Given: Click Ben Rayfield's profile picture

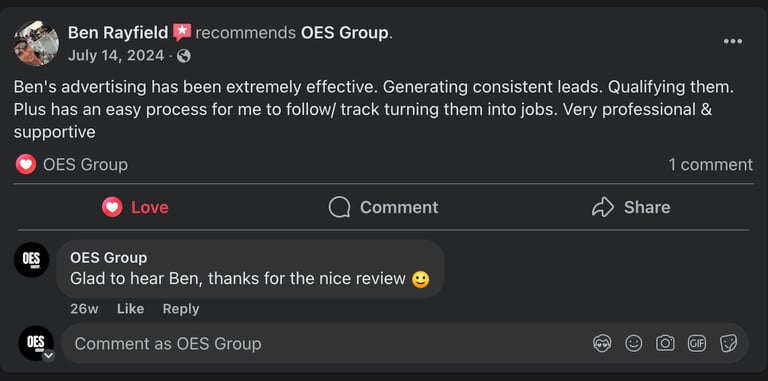Looking at the screenshot, I should click(36, 43).
